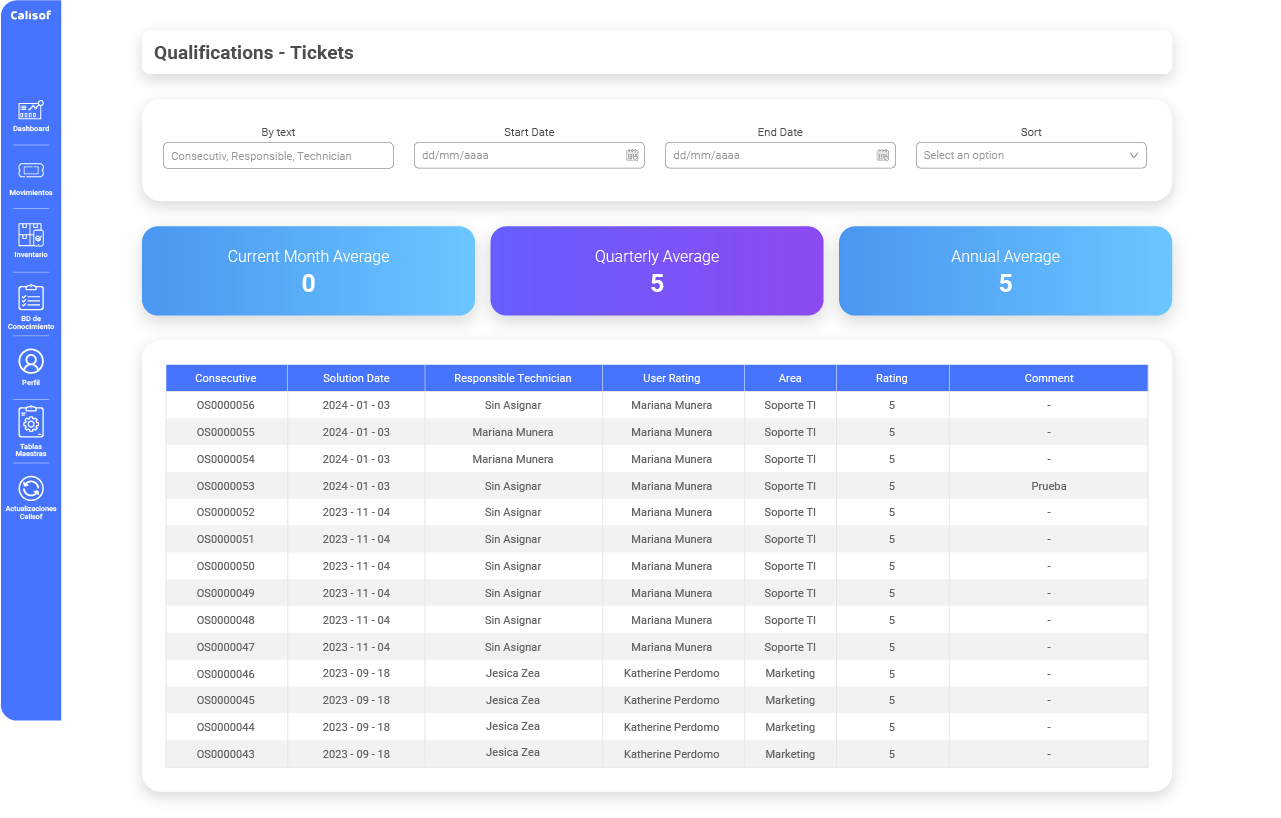Image resolution: width=1281 pixels, height=818 pixels.
Task: Select the Quarterly Average card
Action: click(656, 271)
